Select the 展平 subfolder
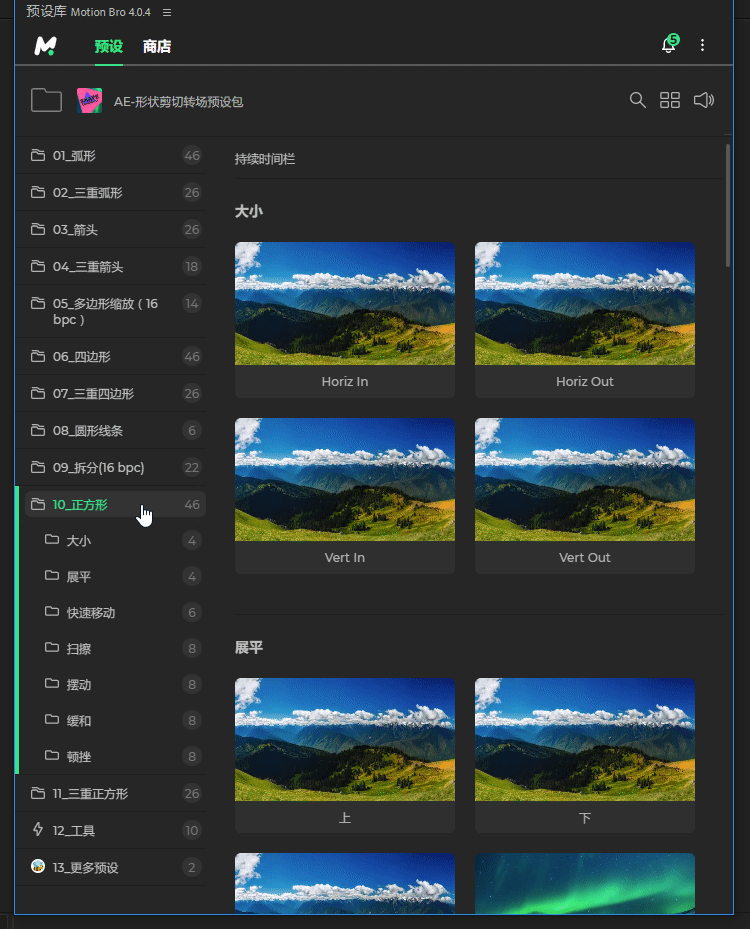This screenshot has width=750, height=929. (118, 576)
